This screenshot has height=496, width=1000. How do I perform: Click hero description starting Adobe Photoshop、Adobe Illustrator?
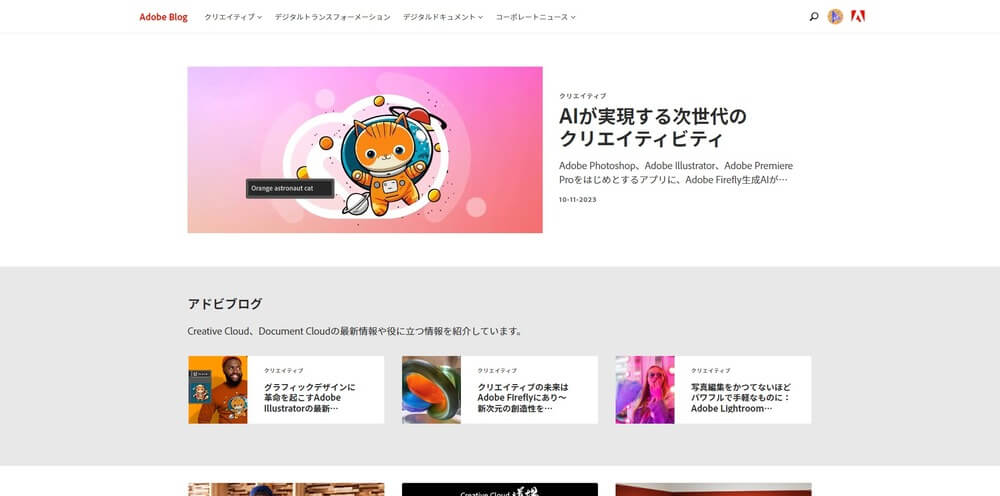pyautogui.click(x=676, y=173)
